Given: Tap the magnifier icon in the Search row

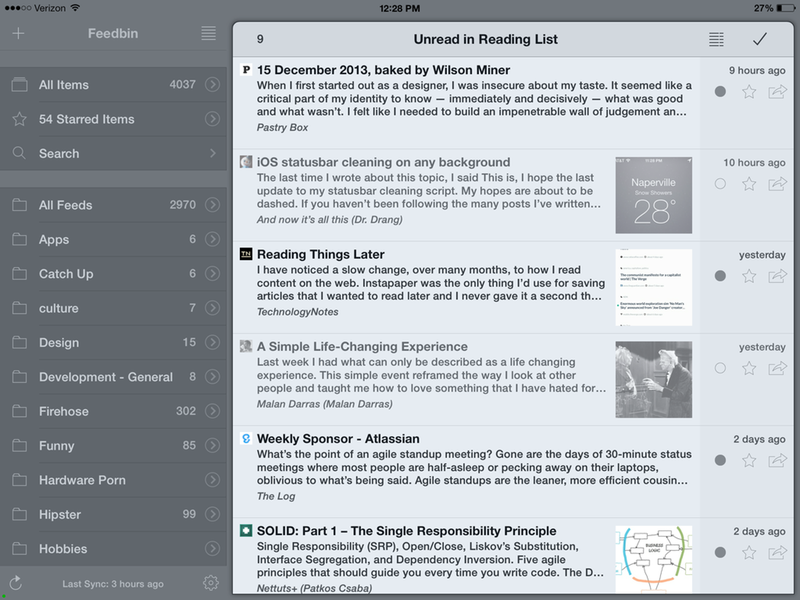Looking at the screenshot, I should (19, 153).
